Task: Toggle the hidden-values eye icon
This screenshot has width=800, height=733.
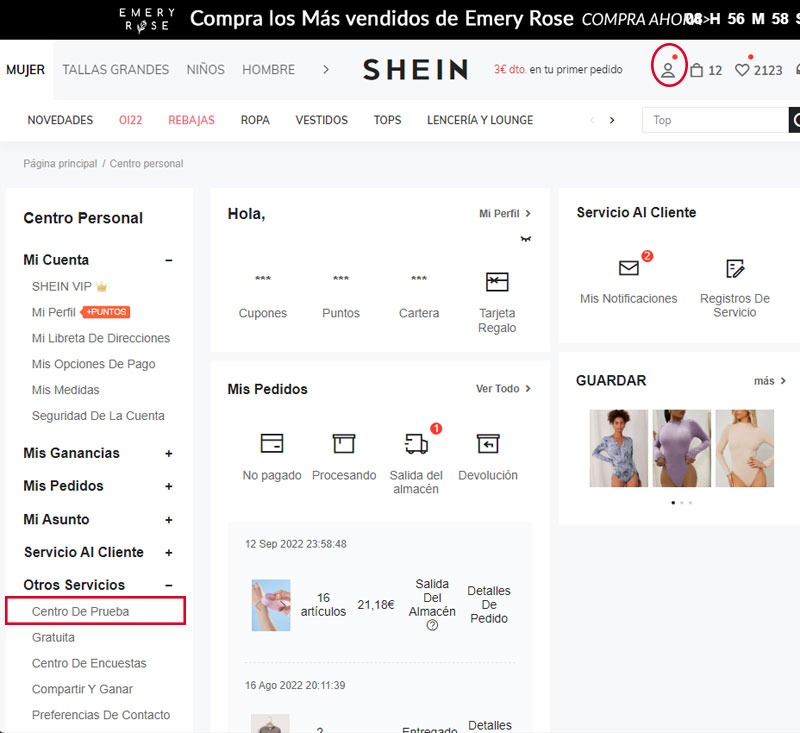Action: coord(526,239)
